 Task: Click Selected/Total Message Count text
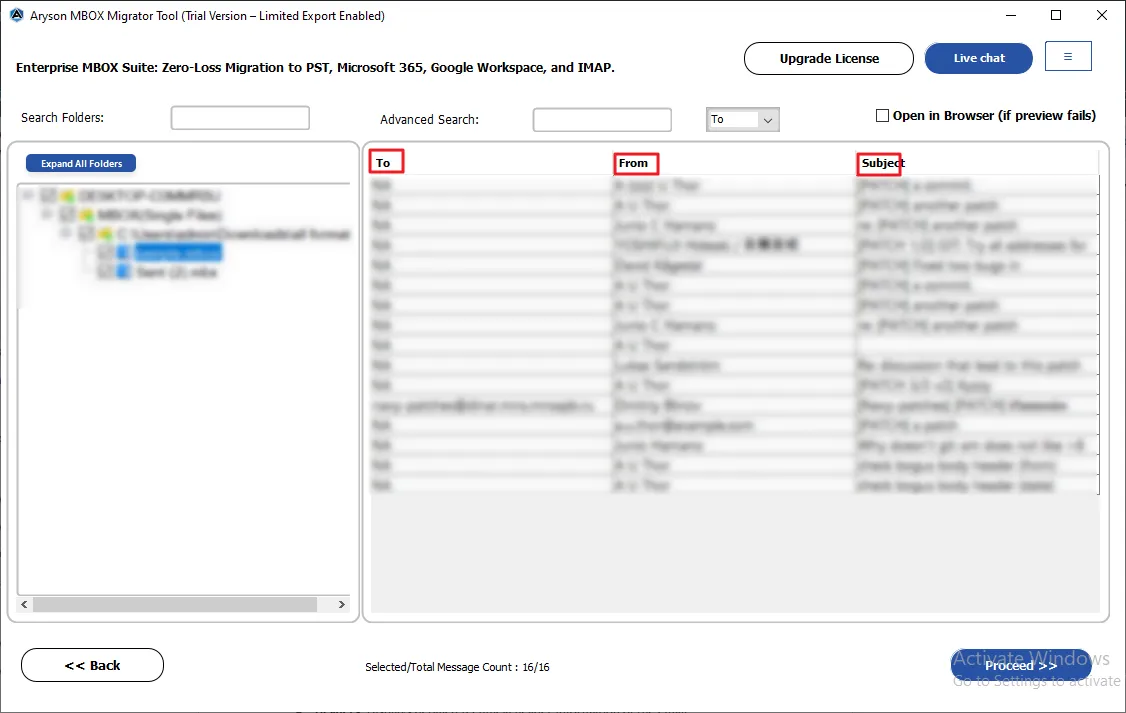[x=457, y=667]
